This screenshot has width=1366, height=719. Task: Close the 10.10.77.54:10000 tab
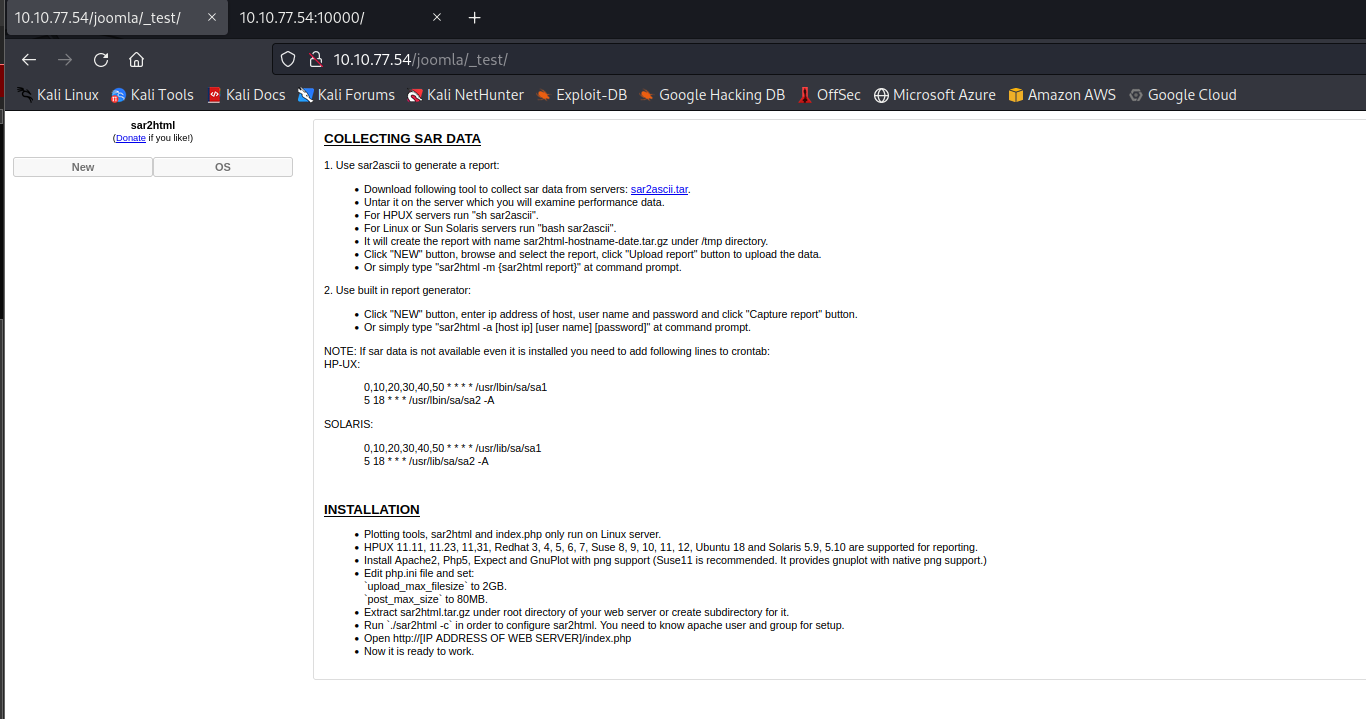pos(437,18)
